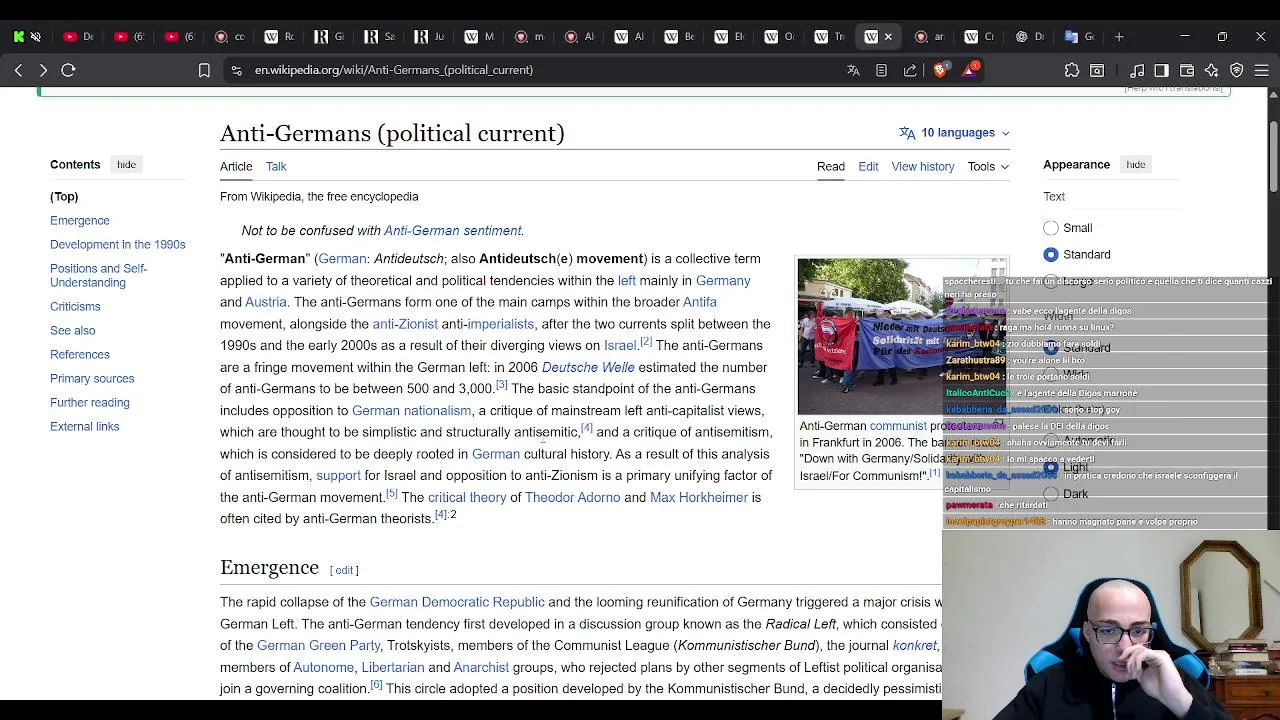The width and height of the screenshot is (1280, 720).
Task: Jump to Positions and Self-Understanding section
Action: point(98,276)
